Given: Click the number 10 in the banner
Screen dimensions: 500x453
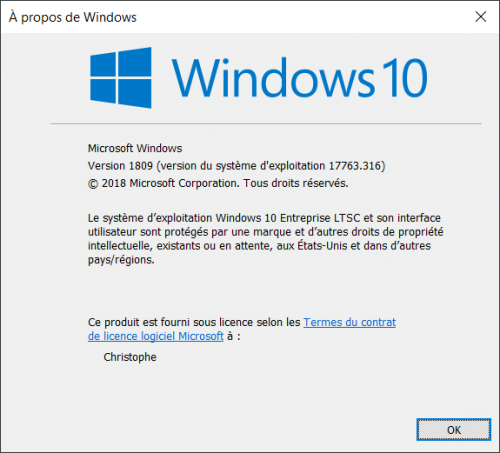Looking at the screenshot, I should click(405, 78).
